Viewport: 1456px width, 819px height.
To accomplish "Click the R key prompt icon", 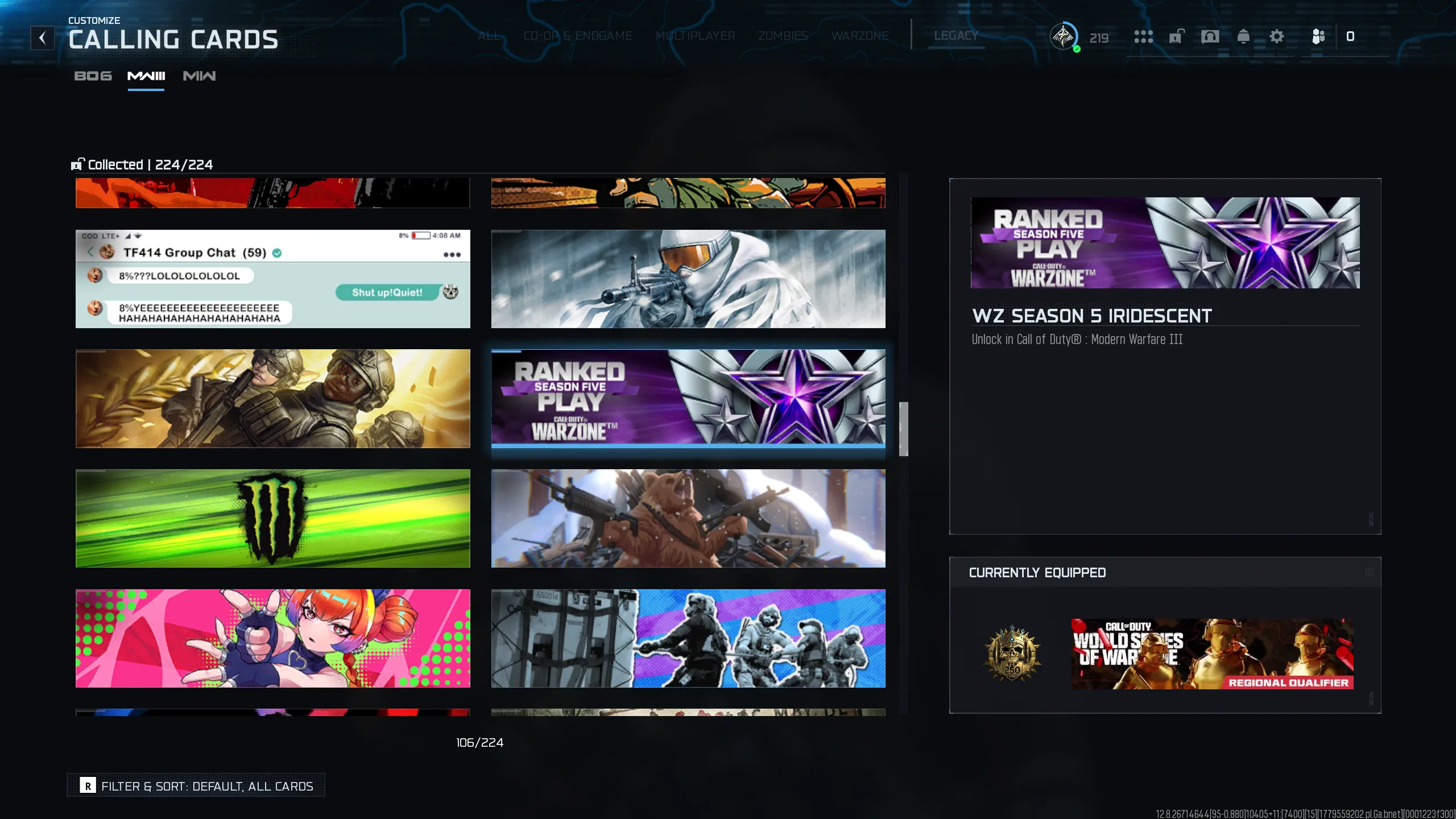I will pyautogui.click(x=88, y=785).
